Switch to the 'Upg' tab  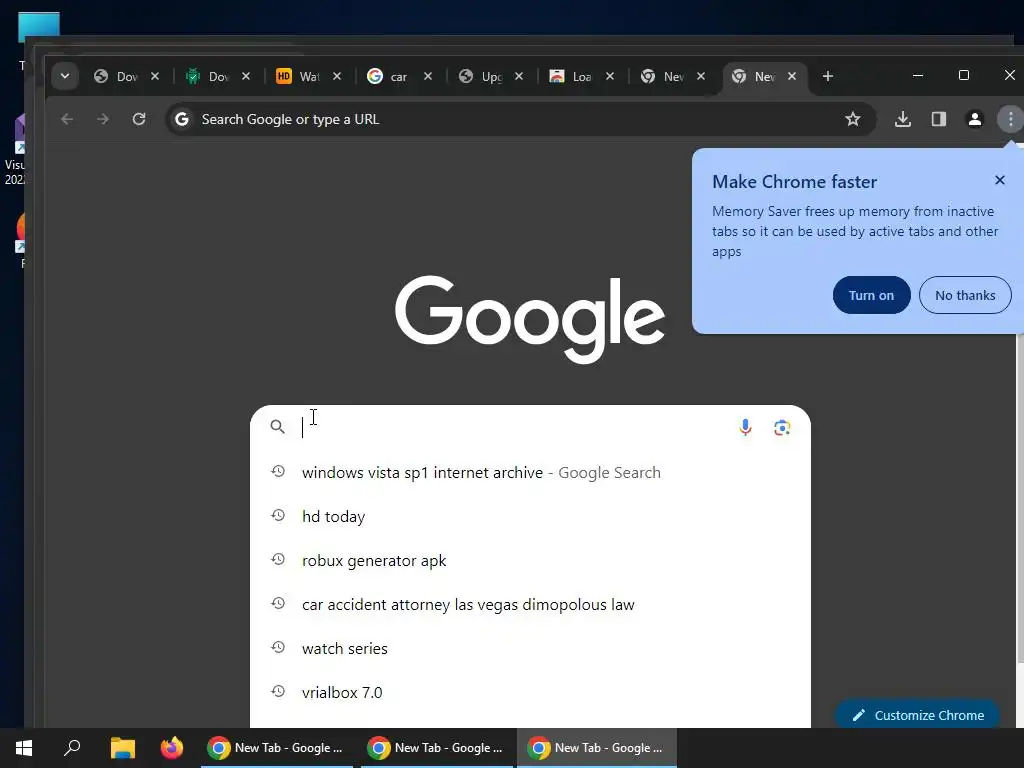490,76
